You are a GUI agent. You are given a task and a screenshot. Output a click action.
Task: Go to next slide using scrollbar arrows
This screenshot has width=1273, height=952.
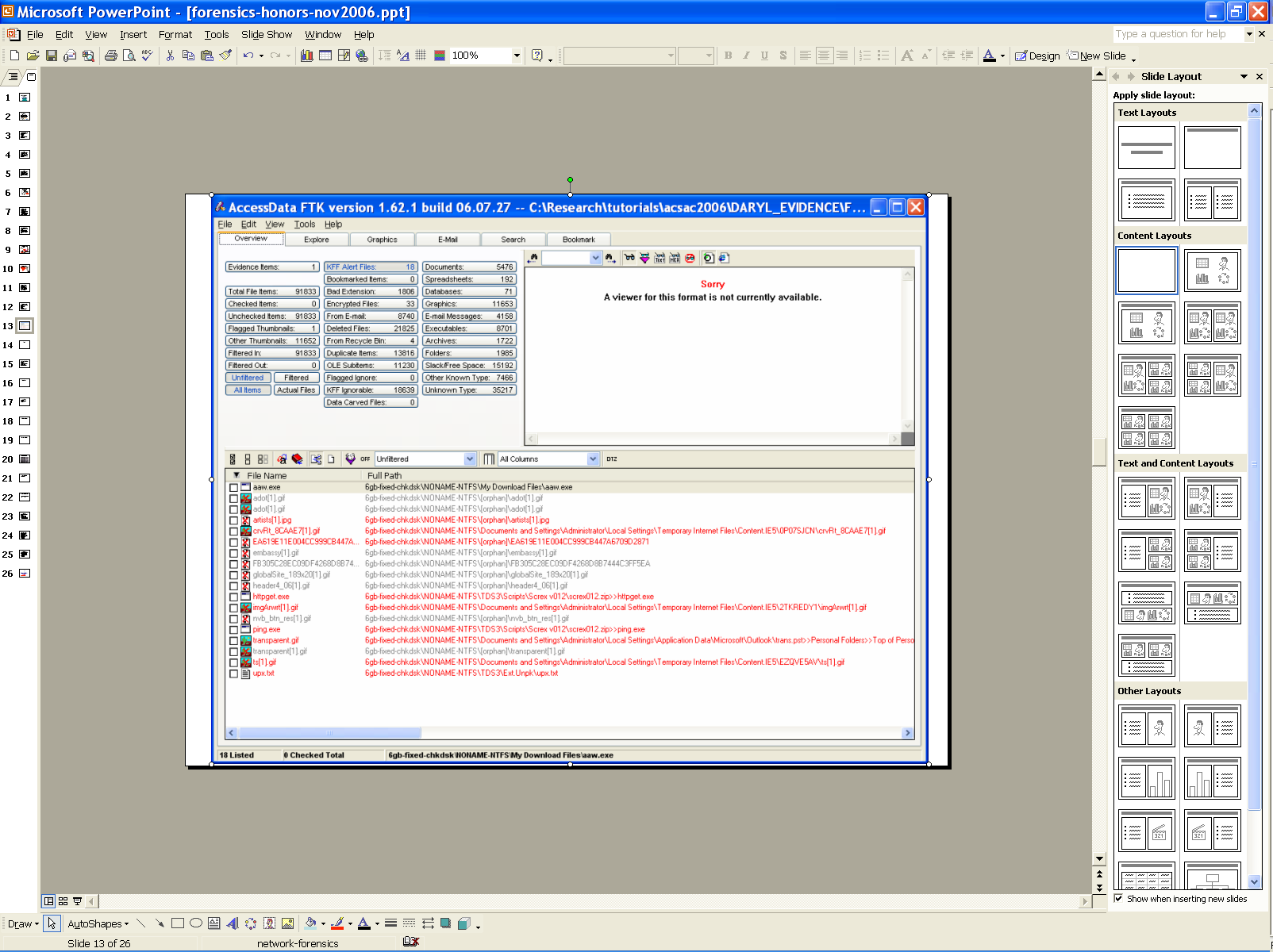pyautogui.click(x=1099, y=887)
